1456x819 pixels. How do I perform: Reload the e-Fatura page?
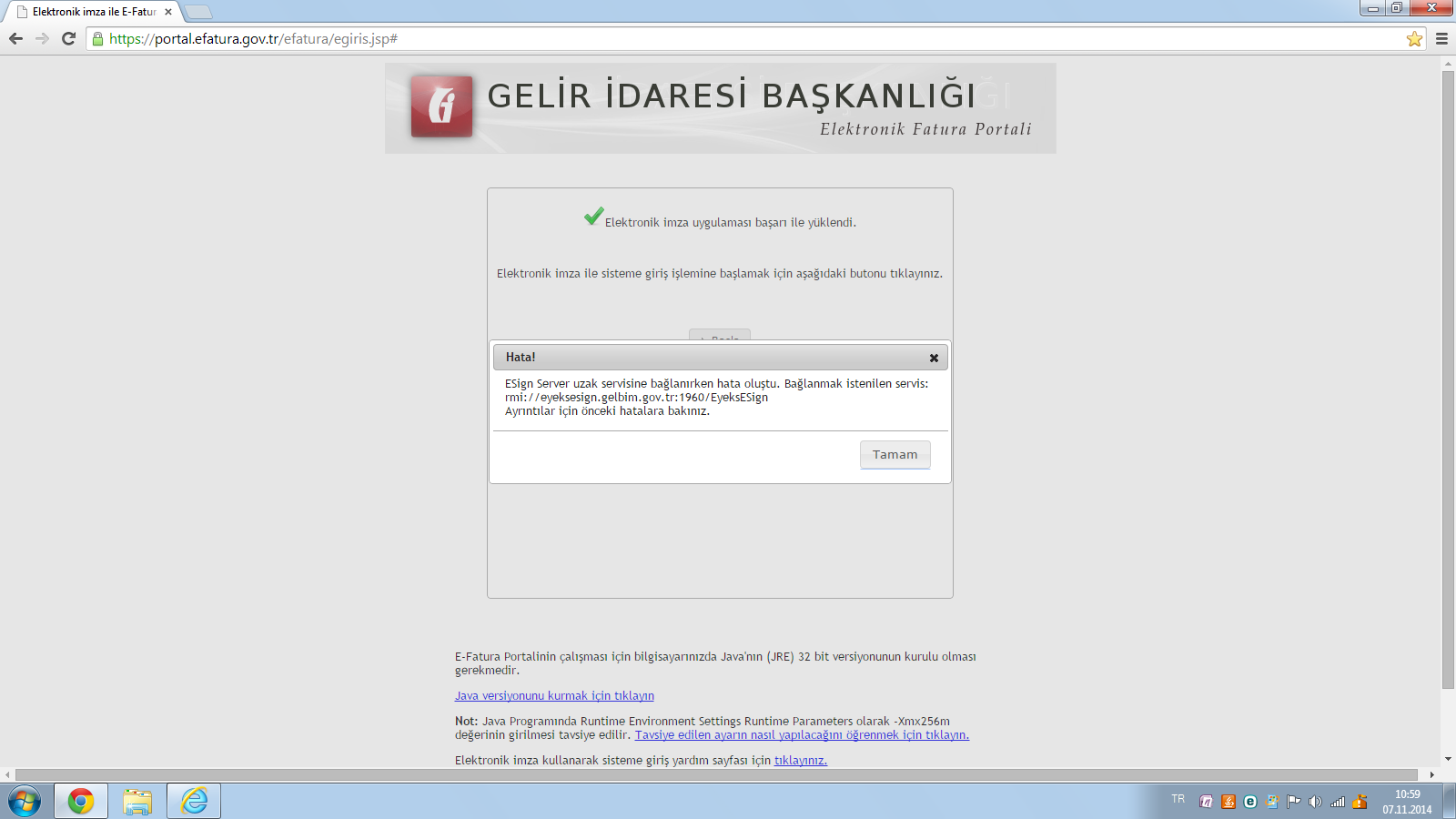coord(68,39)
